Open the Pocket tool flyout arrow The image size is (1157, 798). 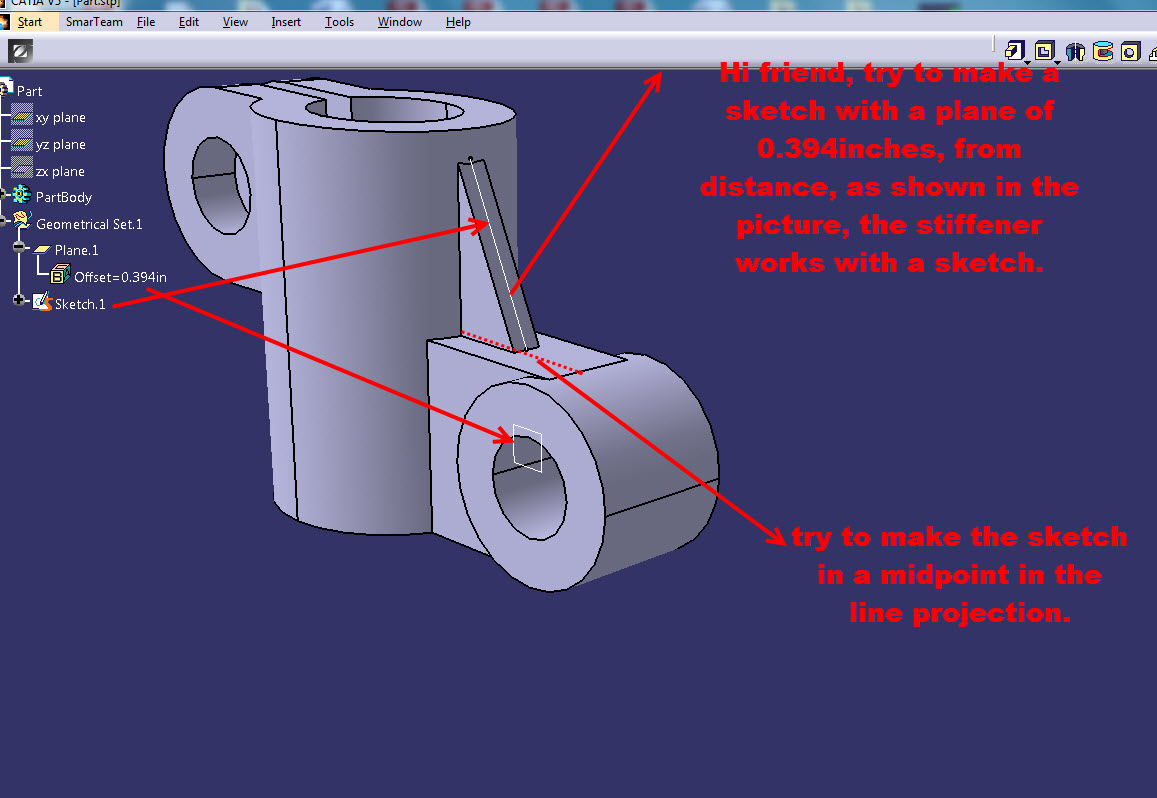coord(1057,63)
